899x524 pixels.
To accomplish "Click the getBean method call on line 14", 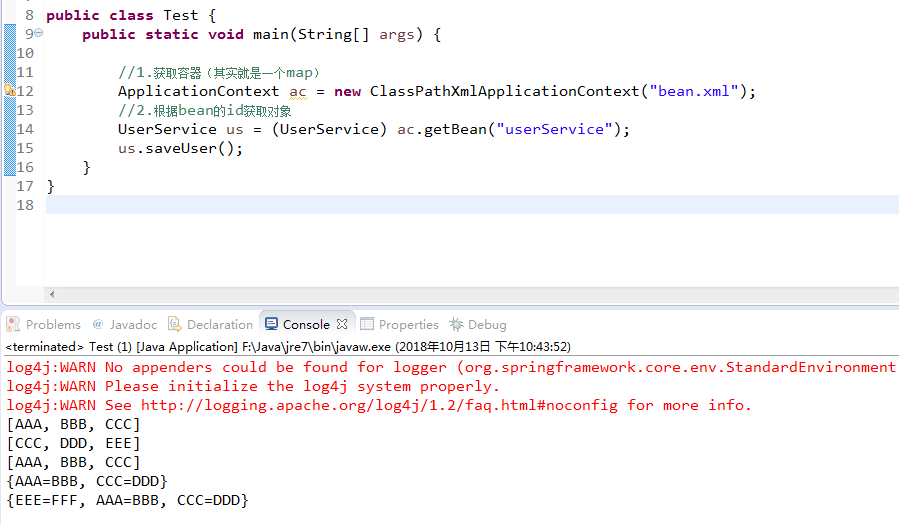I will (455, 129).
